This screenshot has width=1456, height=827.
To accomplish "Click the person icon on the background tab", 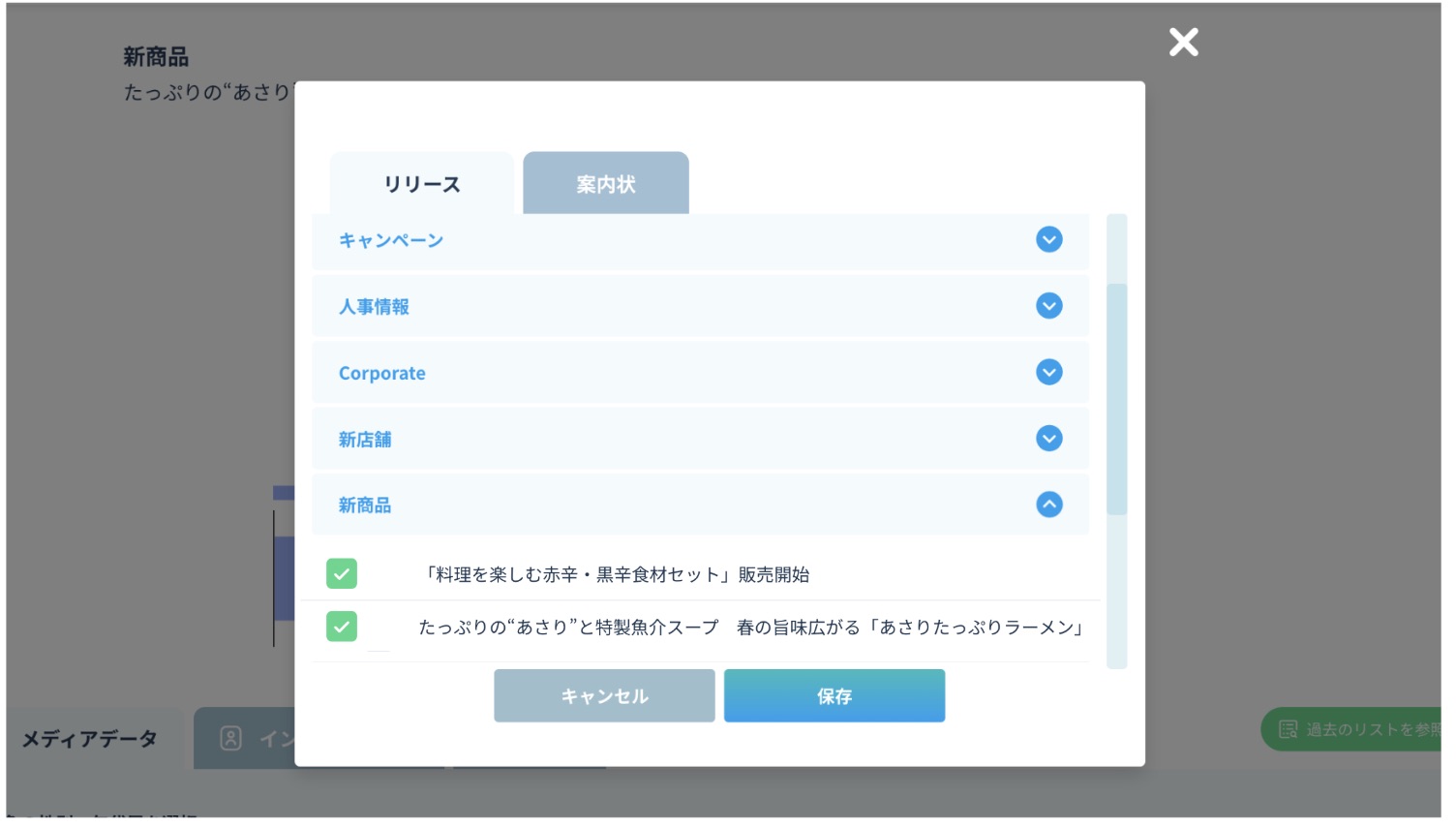I will [230, 739].
